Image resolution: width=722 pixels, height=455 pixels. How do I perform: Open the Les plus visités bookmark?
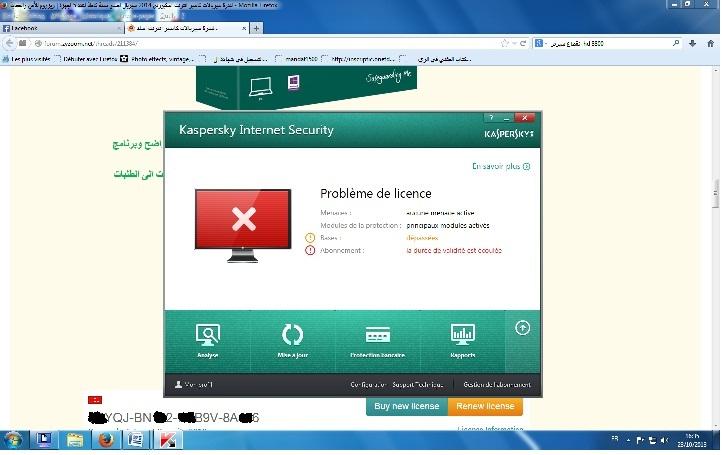[x=26, y=59]
